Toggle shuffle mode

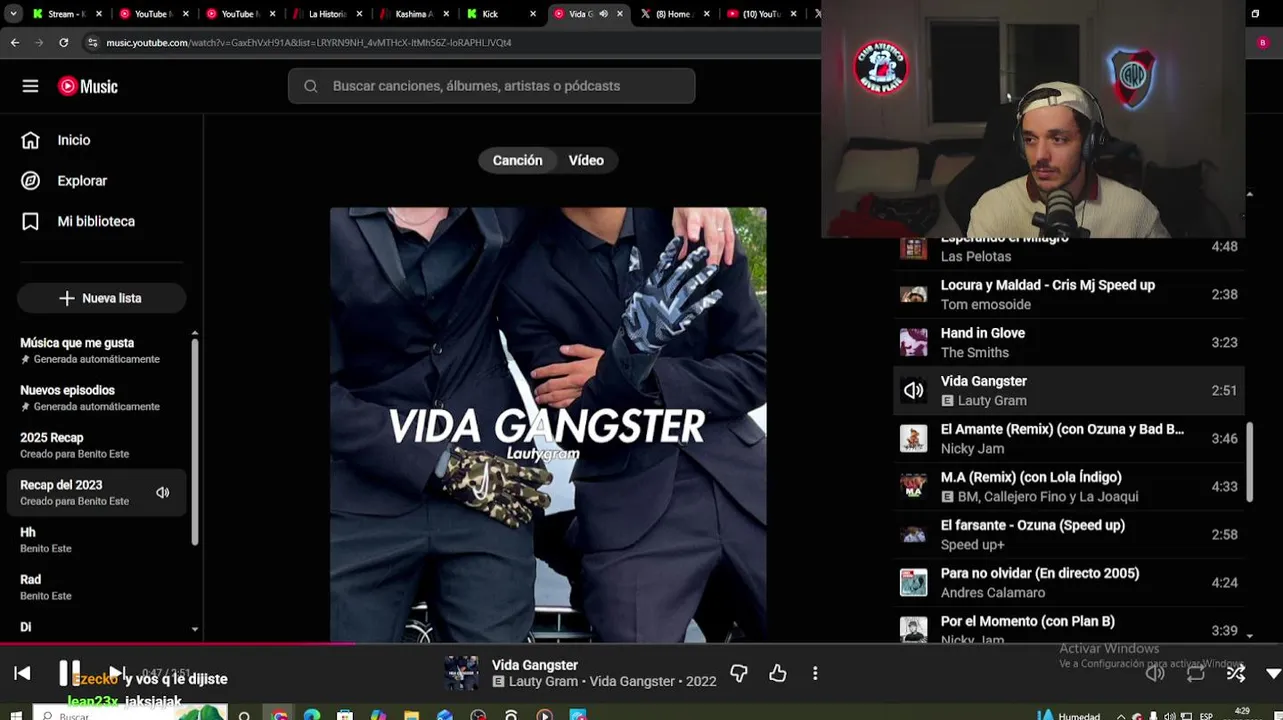click(x=1236, y=673)
